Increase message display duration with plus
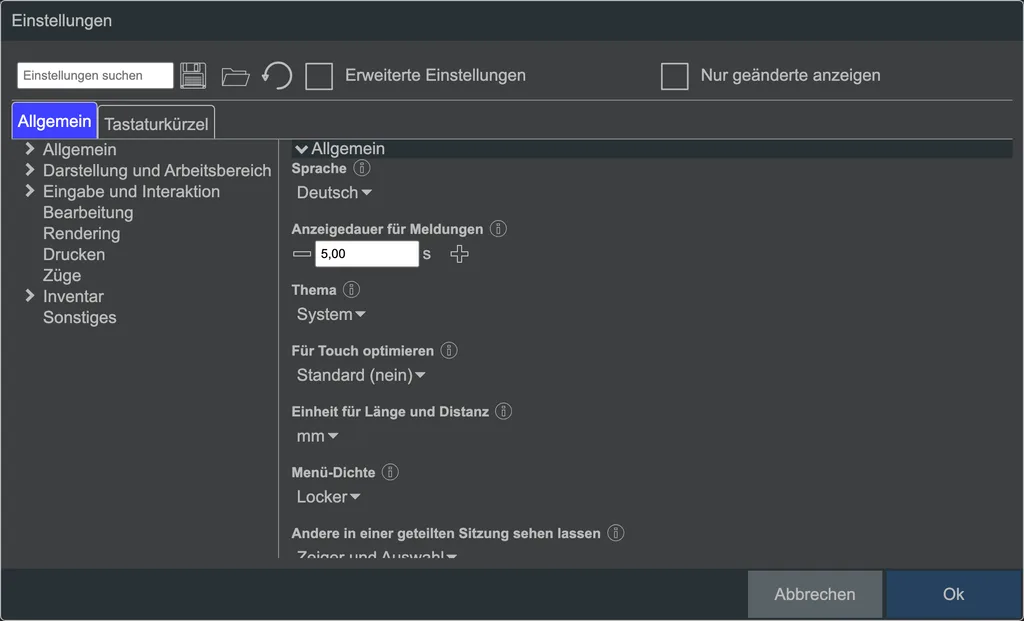 point(460,254)
